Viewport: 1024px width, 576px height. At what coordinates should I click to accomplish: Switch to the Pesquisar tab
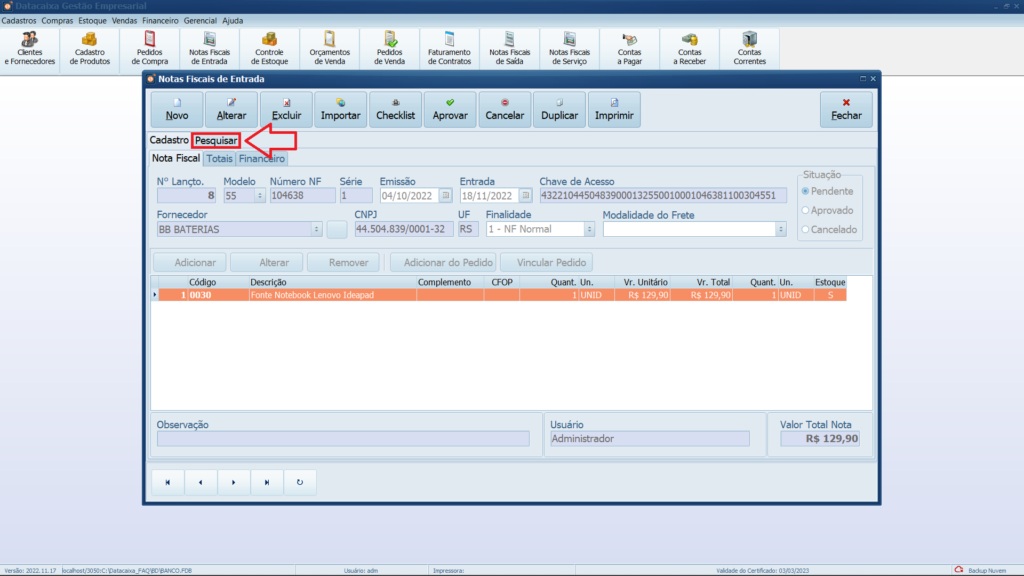pyautogui.click(x=216, y=141)
